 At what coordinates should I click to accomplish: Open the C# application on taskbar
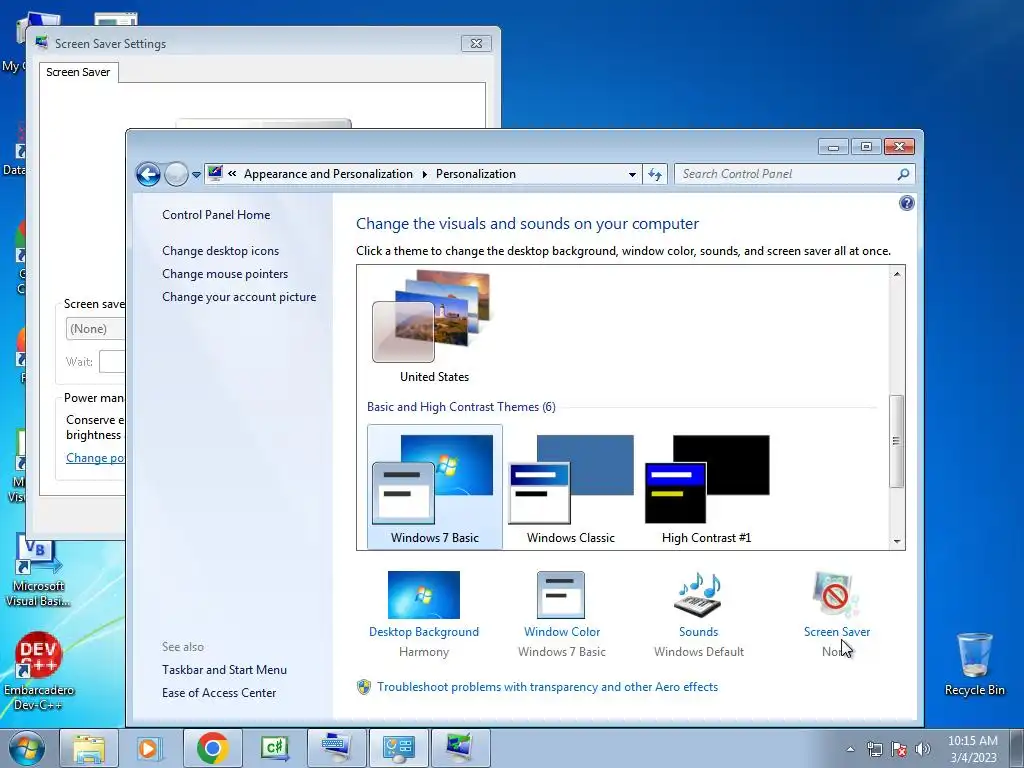(274, 748)
